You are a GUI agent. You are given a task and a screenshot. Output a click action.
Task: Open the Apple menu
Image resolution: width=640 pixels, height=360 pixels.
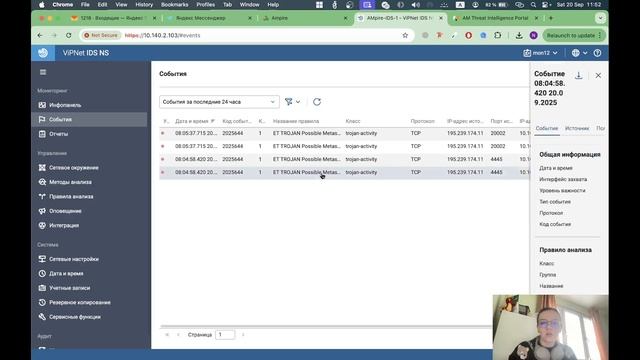(x=42, y=5)
